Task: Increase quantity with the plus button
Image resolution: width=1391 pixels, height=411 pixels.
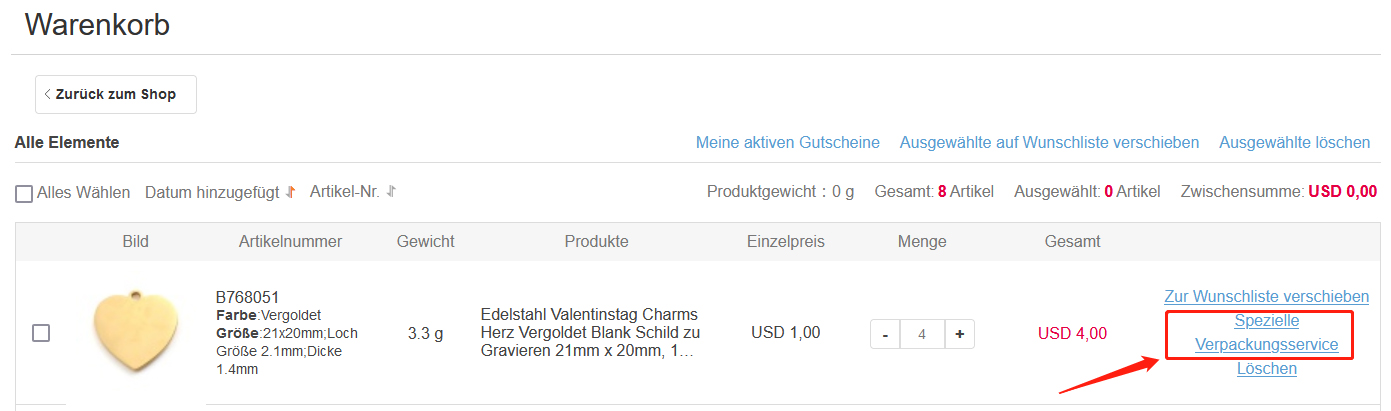Action: [x=960, y=334]
